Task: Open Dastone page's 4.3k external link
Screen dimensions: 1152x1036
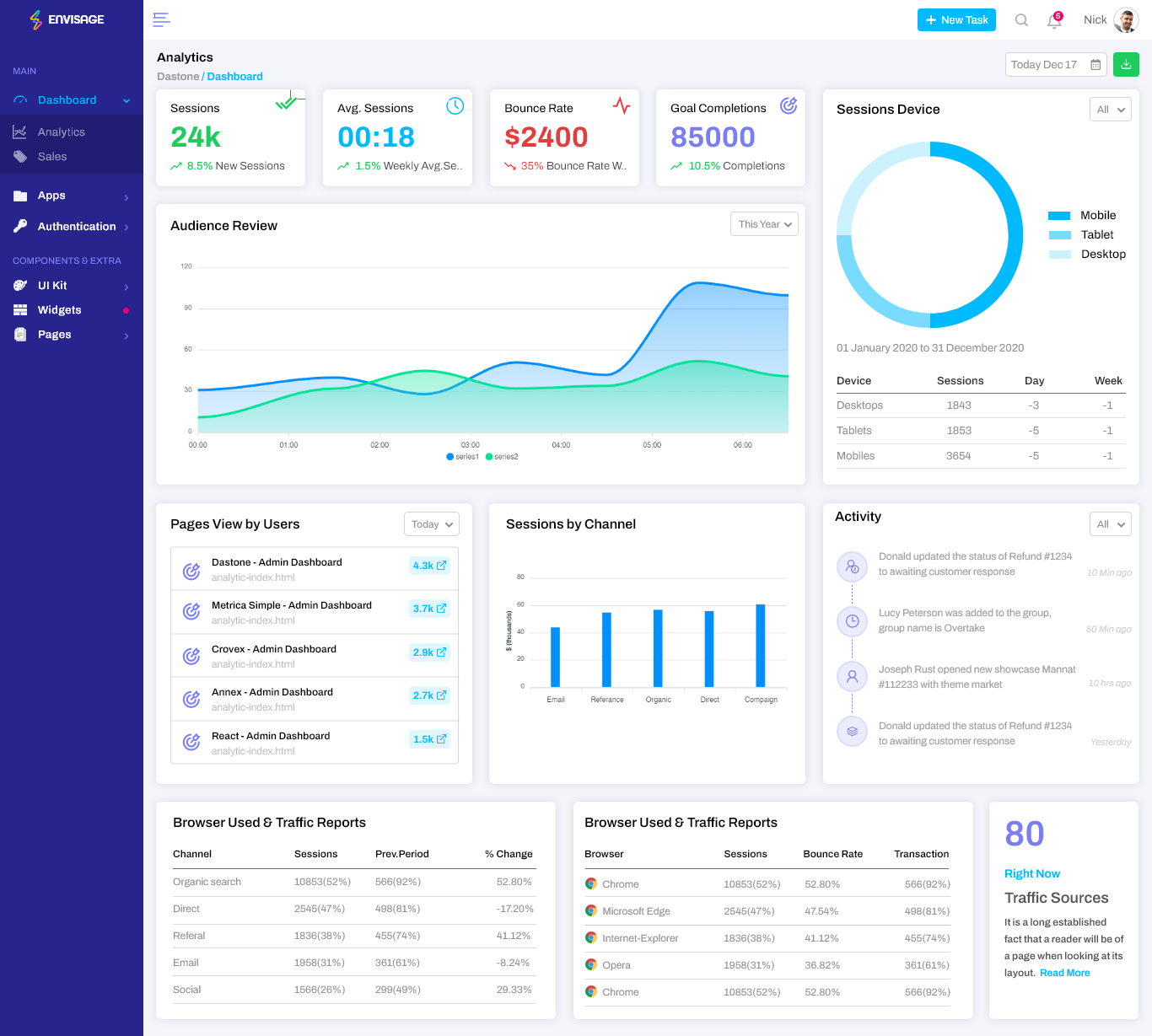Action: 429,566
